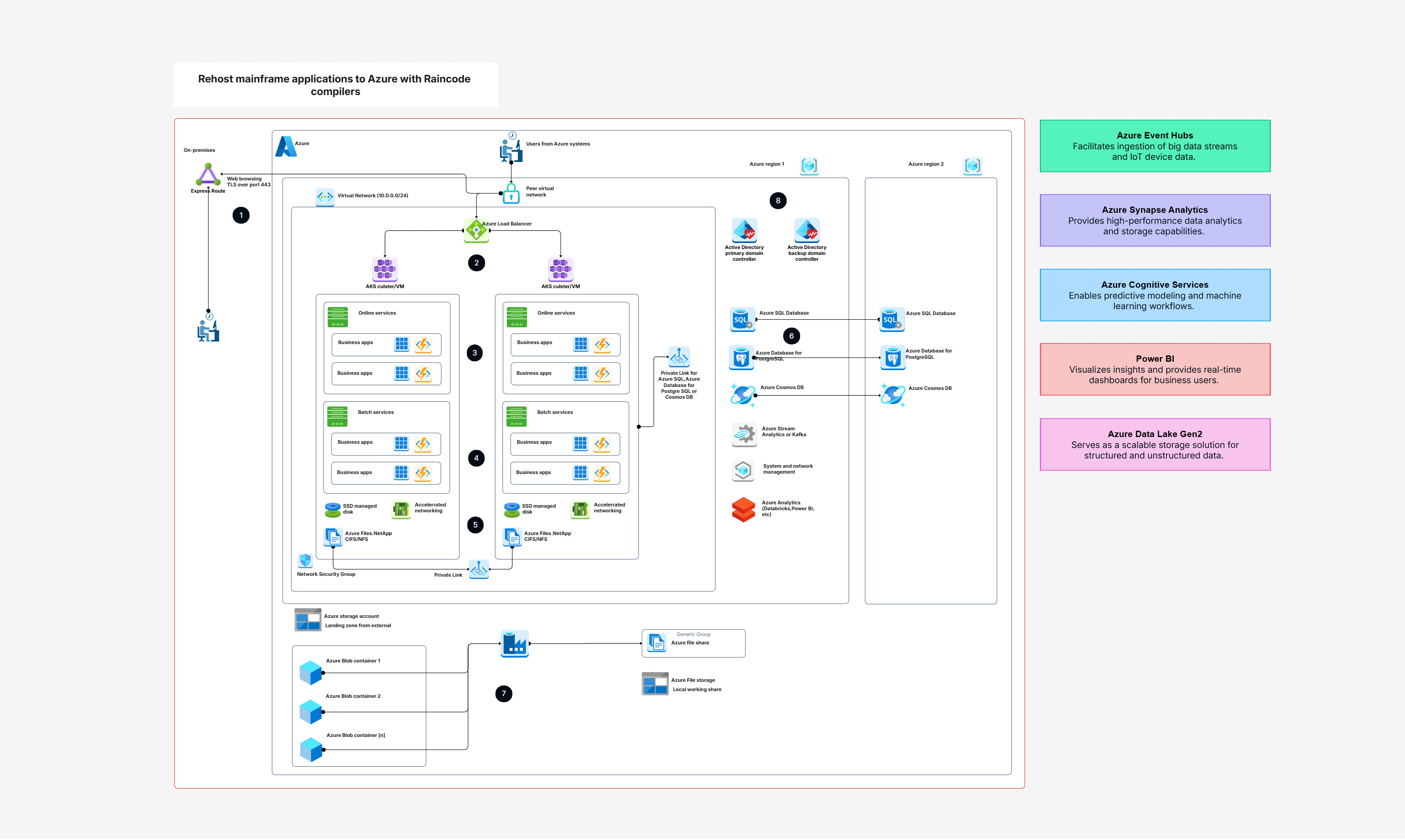Select the Azure storage account landing zone icon
Screen dimensions: 1405x840
point(308,620)
